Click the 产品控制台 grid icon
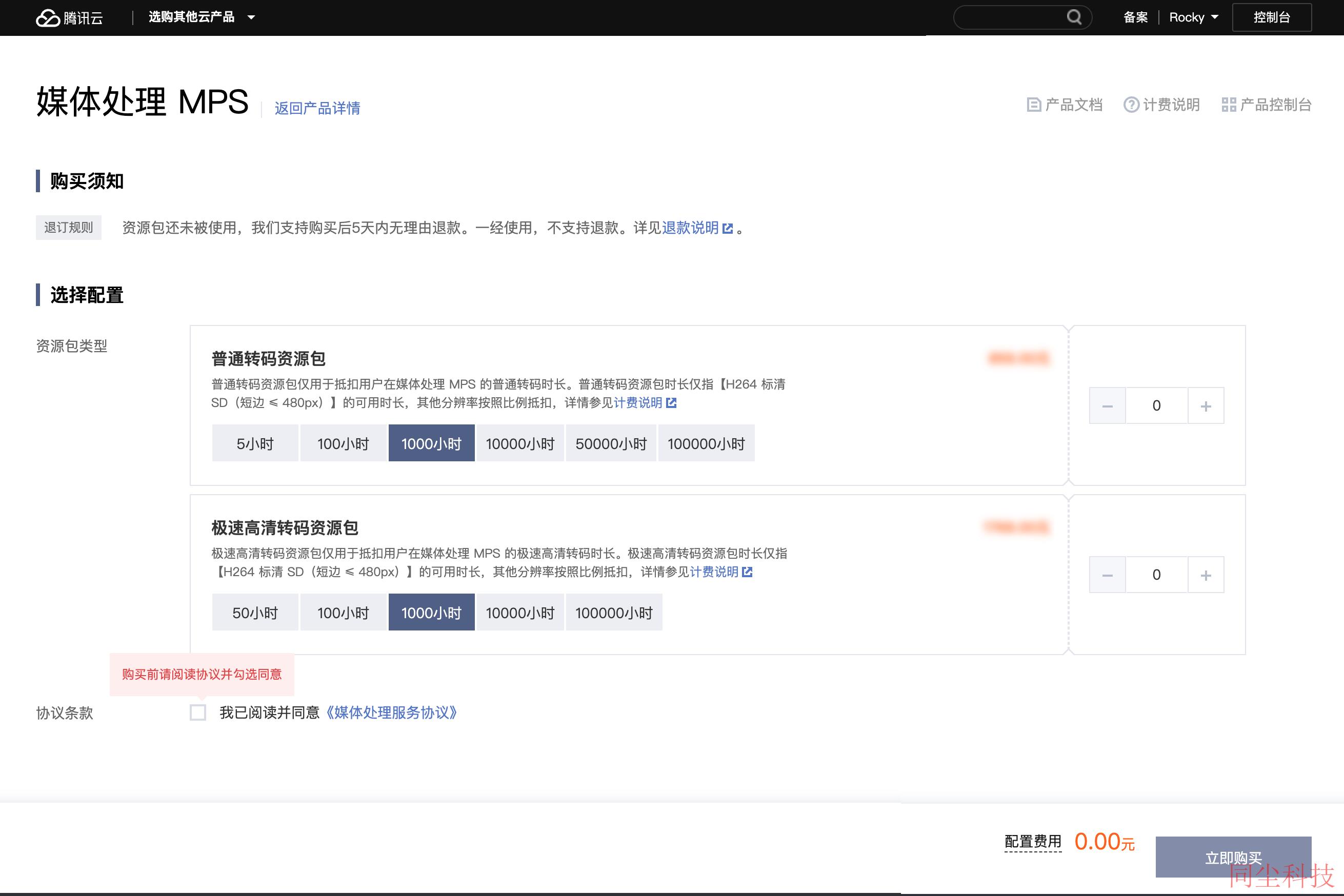Viewport: 1344px width, 896px height. pyautogui.click(x=1229, y=105)
